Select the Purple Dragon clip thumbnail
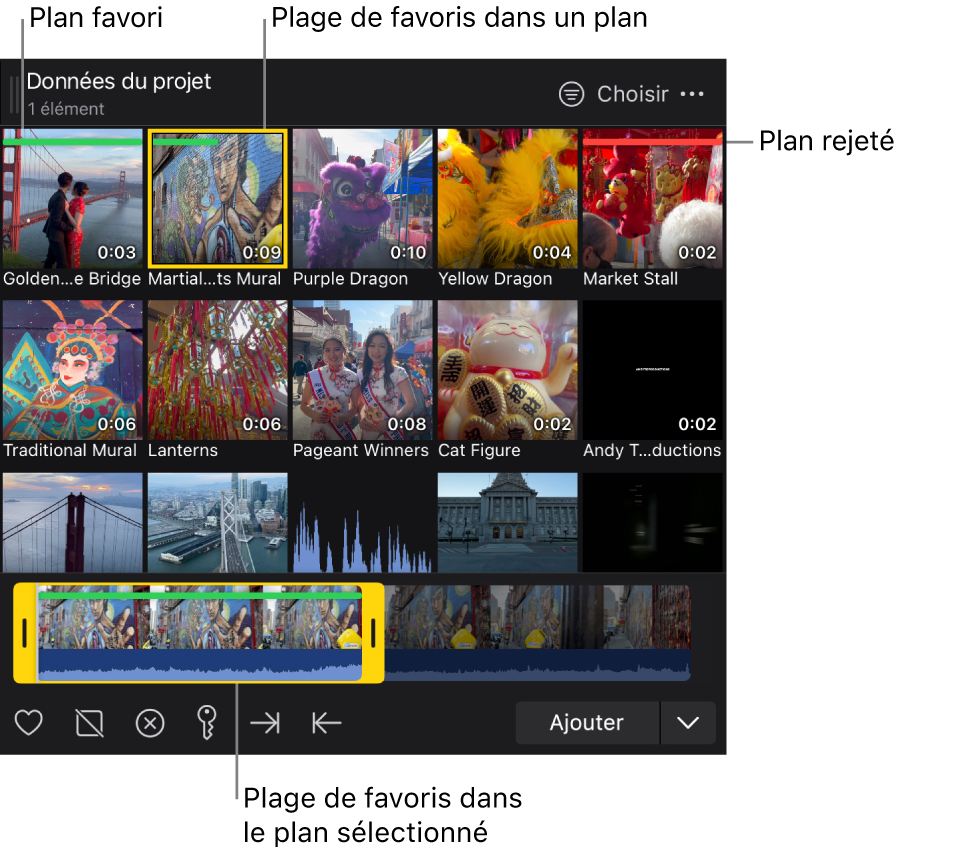The image size is (963, 857). (362, 197)
